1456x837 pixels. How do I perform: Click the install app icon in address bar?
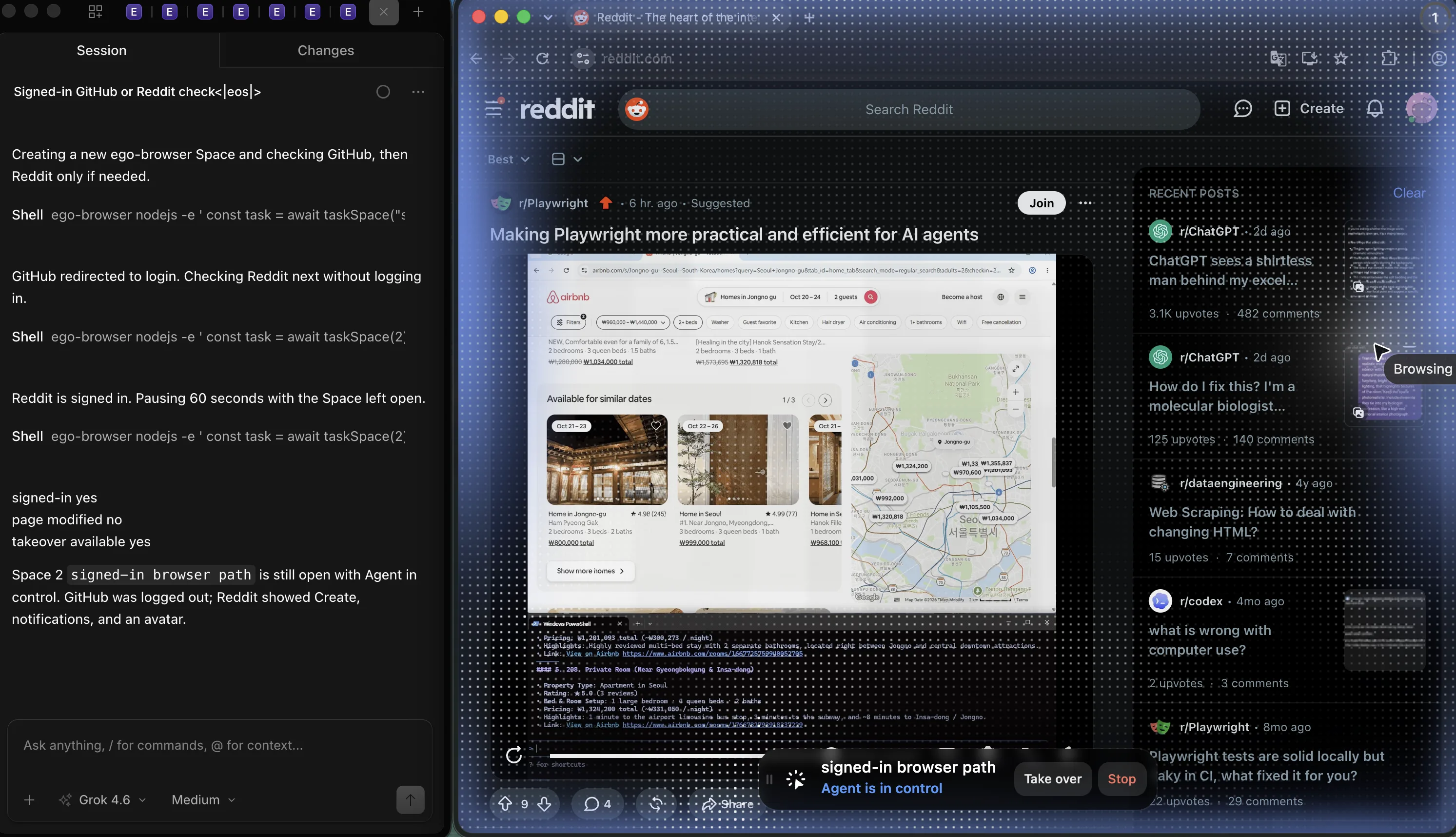pos(1310,59)
